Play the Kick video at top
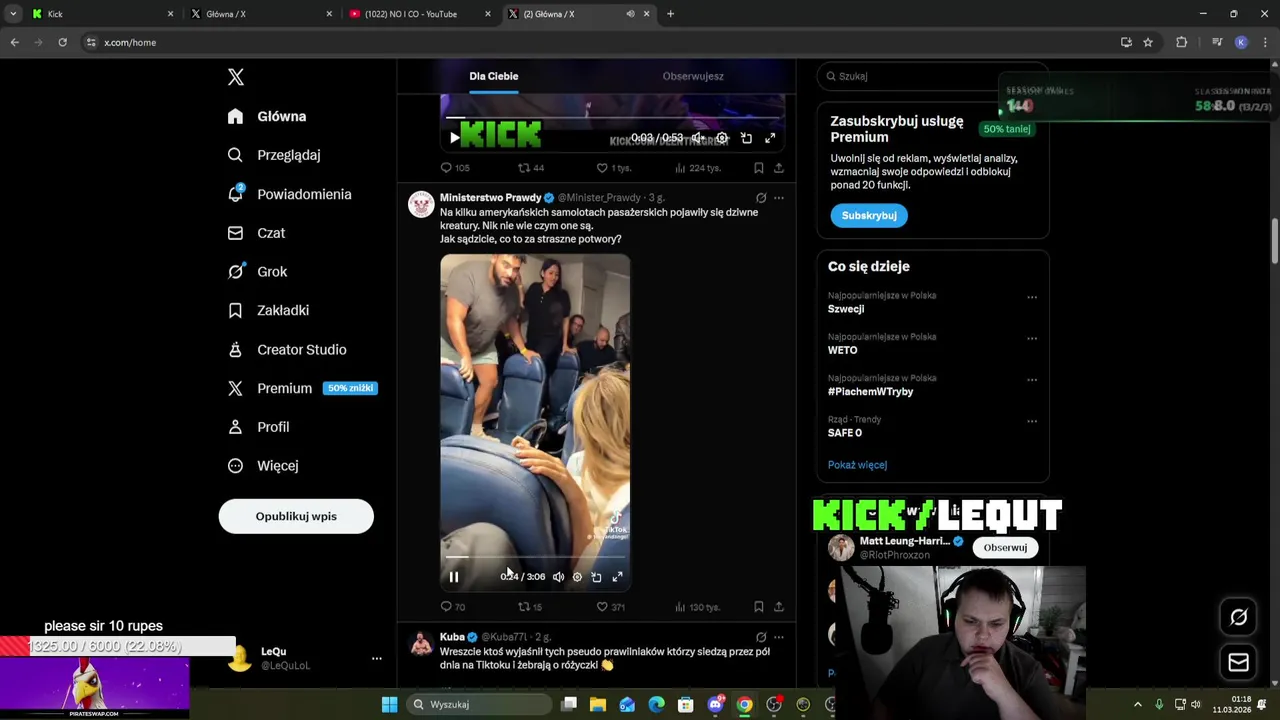The width and height of the screenshot is (1280, 720). coord(454,138)
